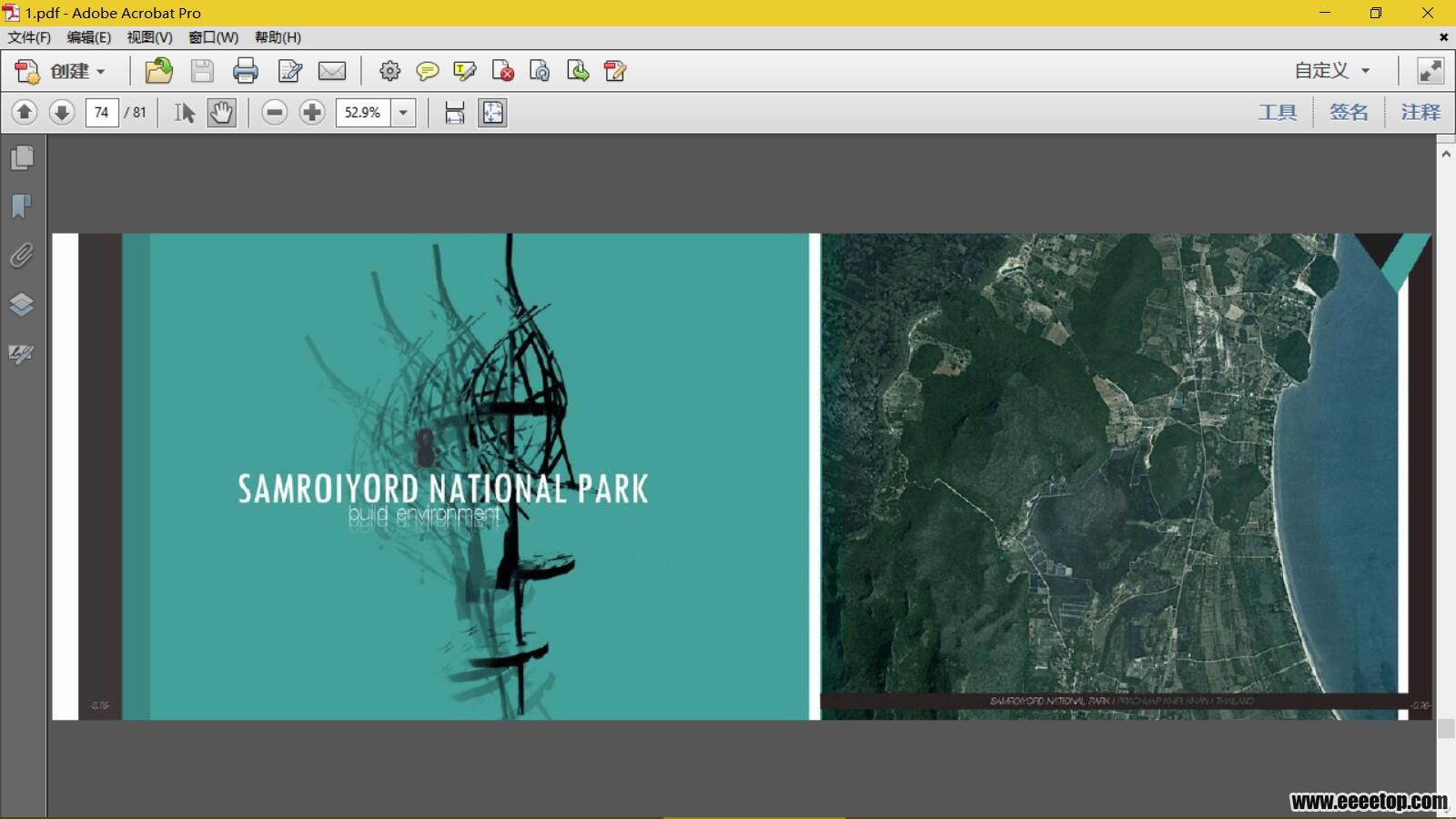Image resolution: width=1456 pixels, height=819 pixels.
Task: Open the 自定义 customize dropdown
Action: click(x=1332, y=71)
